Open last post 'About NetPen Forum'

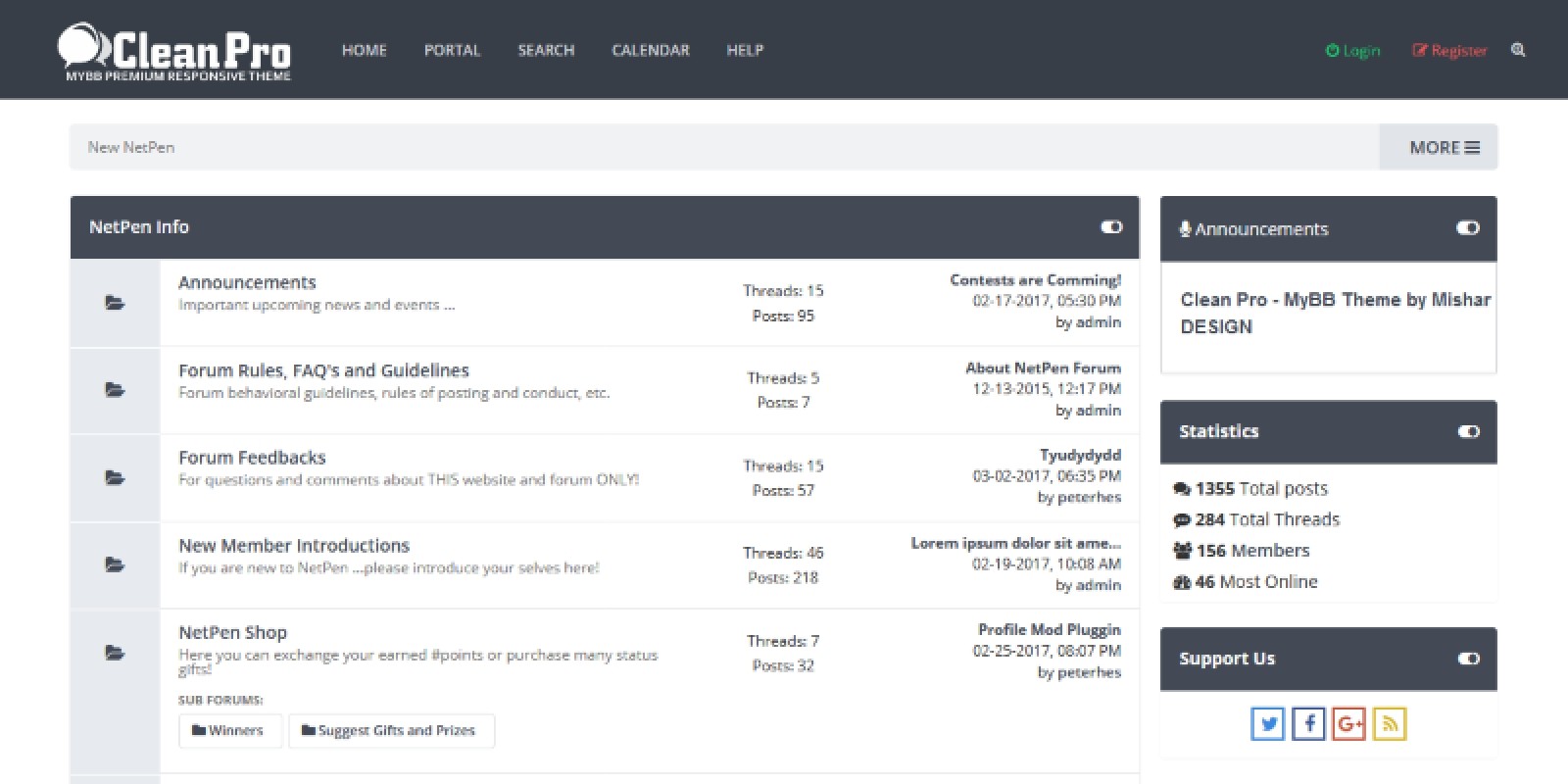point(1043,368)
